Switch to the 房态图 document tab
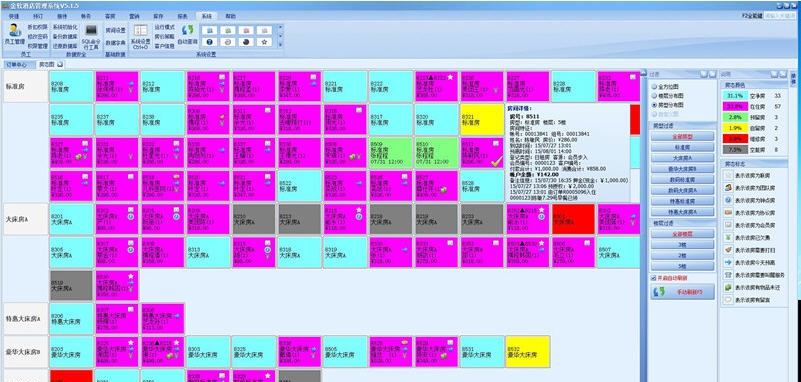Image resolution: width=801 pixels, height=382 pixels. click(x=50, y=65)
